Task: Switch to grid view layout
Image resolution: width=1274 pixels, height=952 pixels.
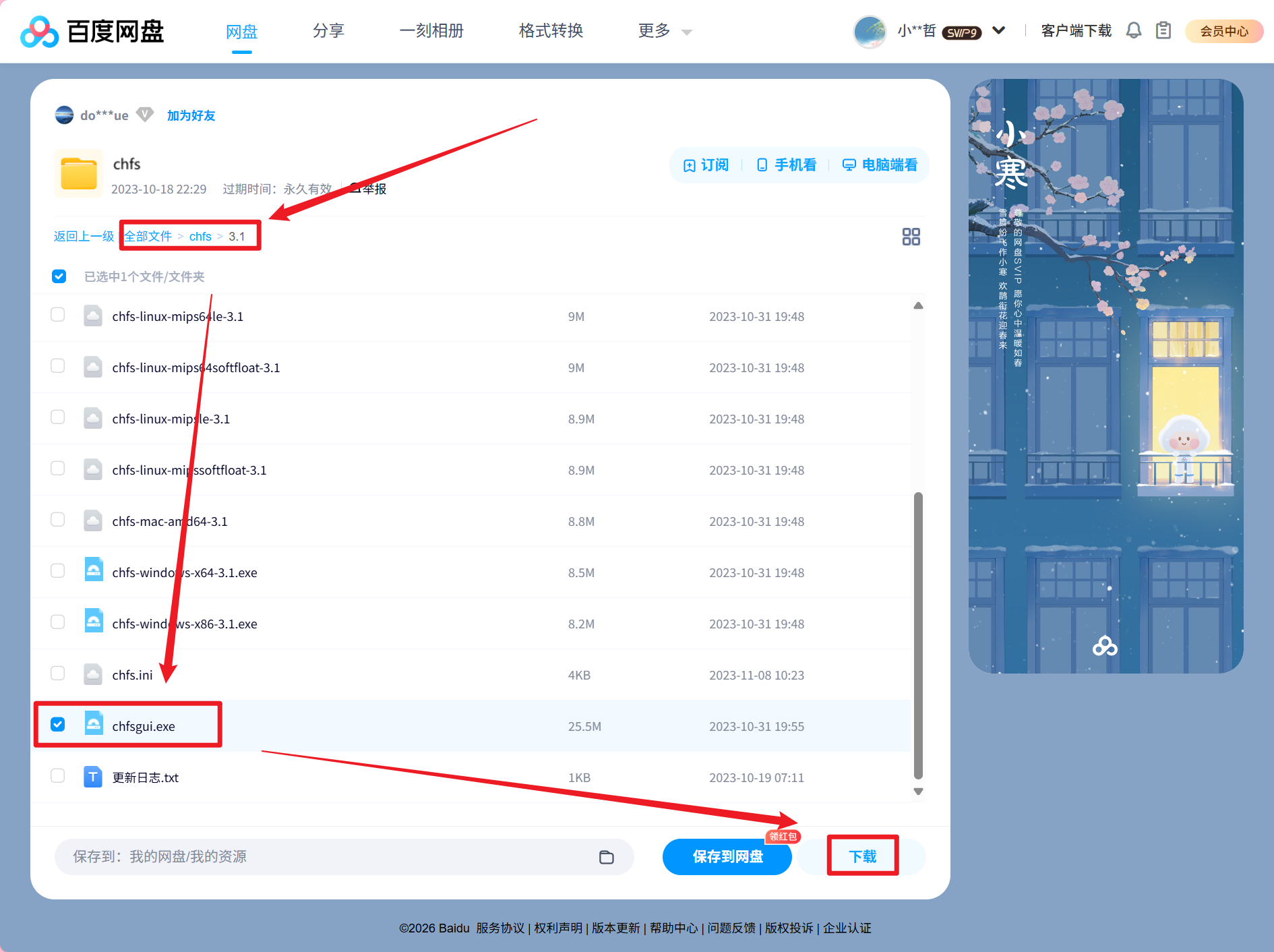Action: [x=911, y=237]
